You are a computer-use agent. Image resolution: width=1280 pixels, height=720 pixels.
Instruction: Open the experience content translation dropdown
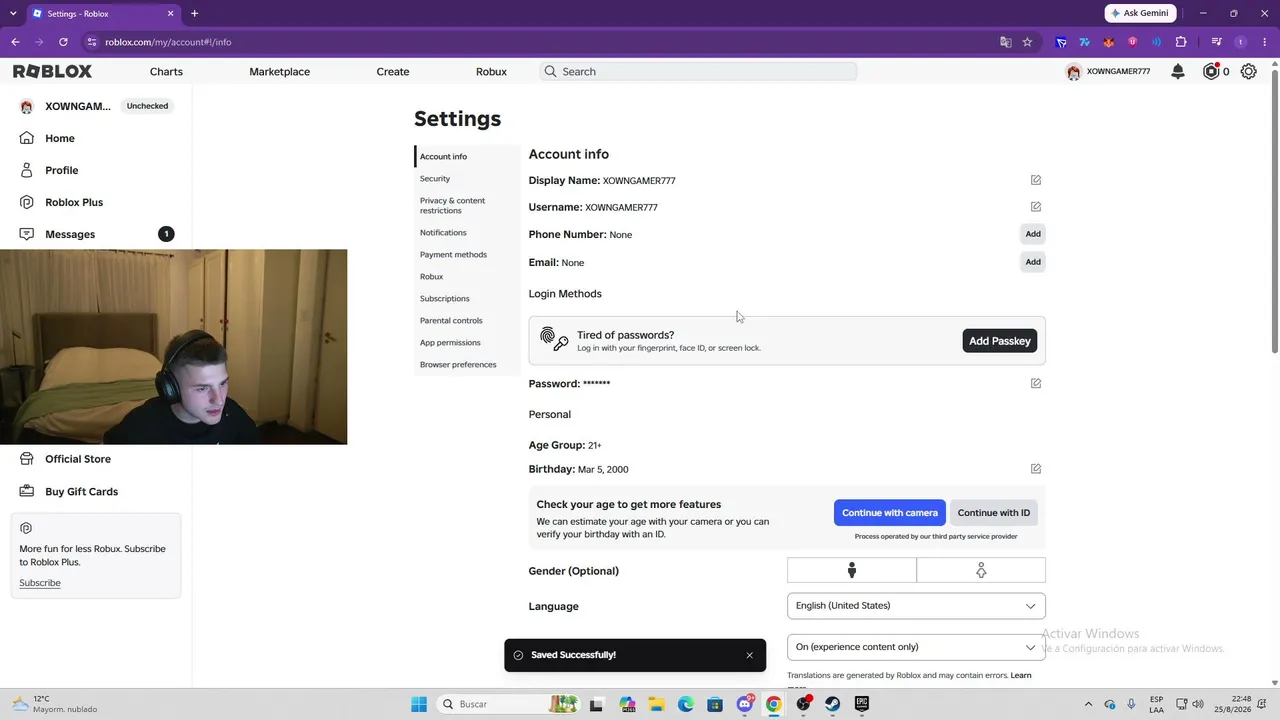click(x=916, y=647)
